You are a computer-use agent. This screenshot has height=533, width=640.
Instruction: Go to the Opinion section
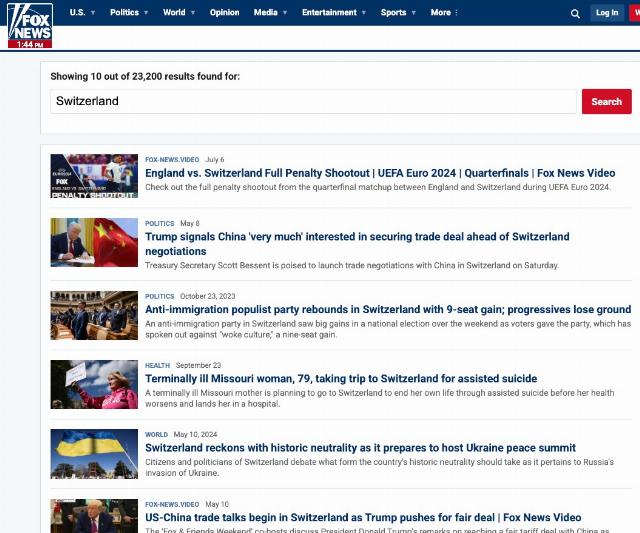(x=224, y=12)
